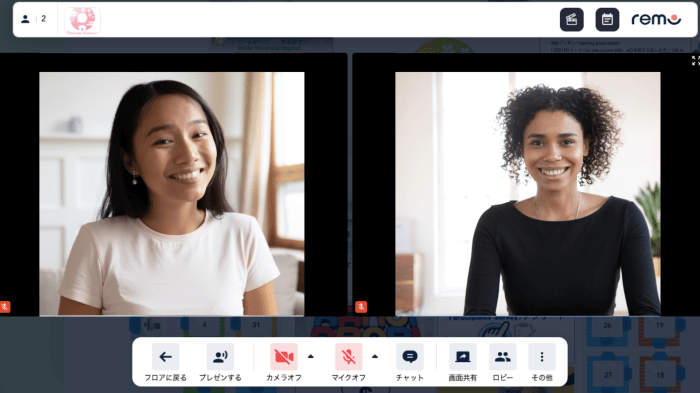Toggle the マイクオフ microphone button
Image resolution: width=700 pixels, height=393 pixels.
348,357
